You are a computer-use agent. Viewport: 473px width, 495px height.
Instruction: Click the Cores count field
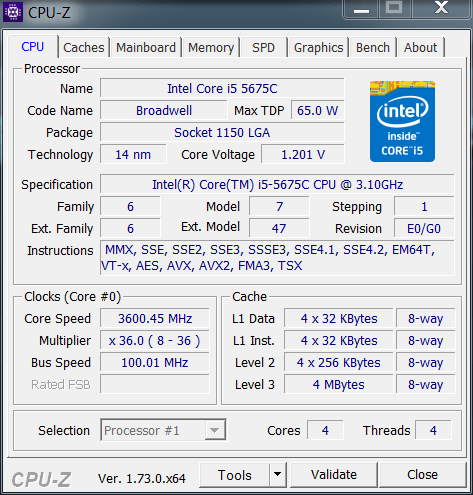[x=325, y=430]
